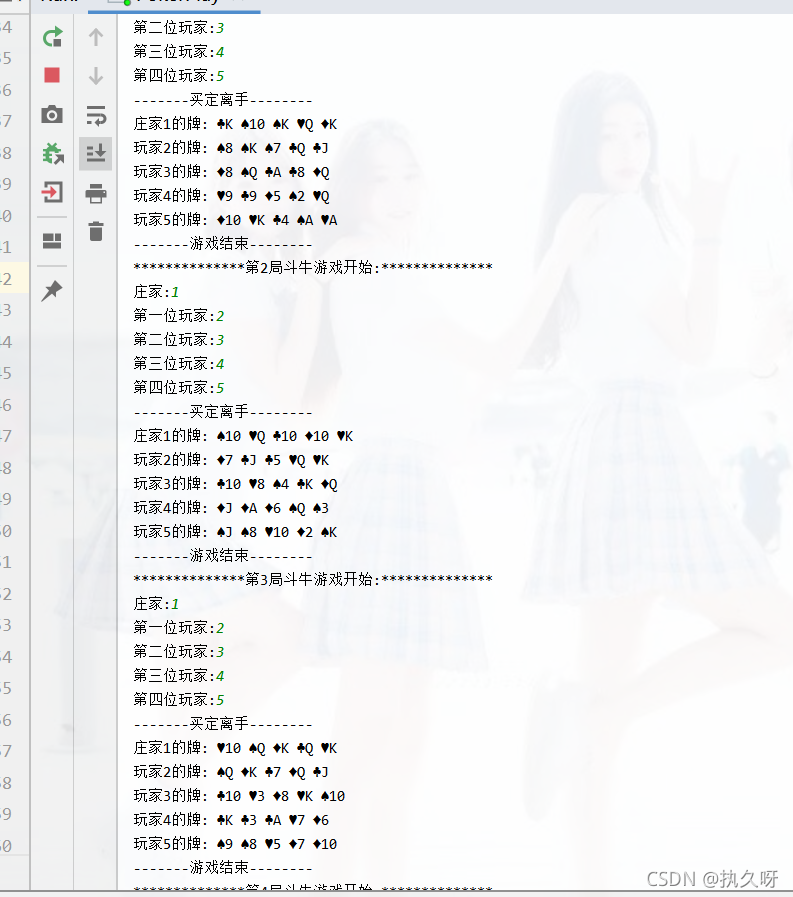The height and width of the screenshot is (897, 793).
Task: Click line 庄家1的牌 starting ♠10 ♥Q
Action: 243,436
